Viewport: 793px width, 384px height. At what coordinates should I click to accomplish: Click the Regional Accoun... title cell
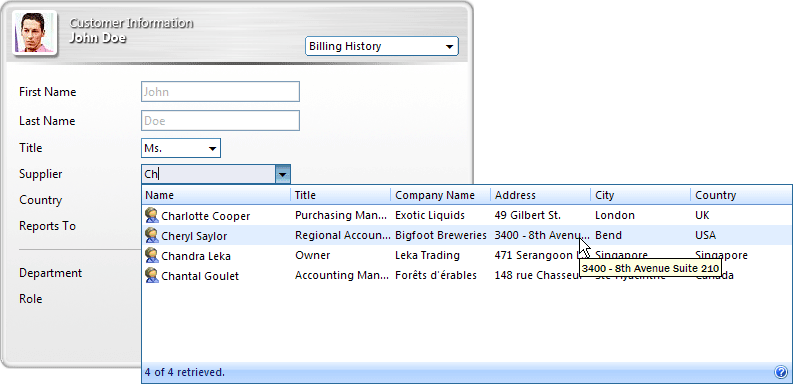[342, 235]
